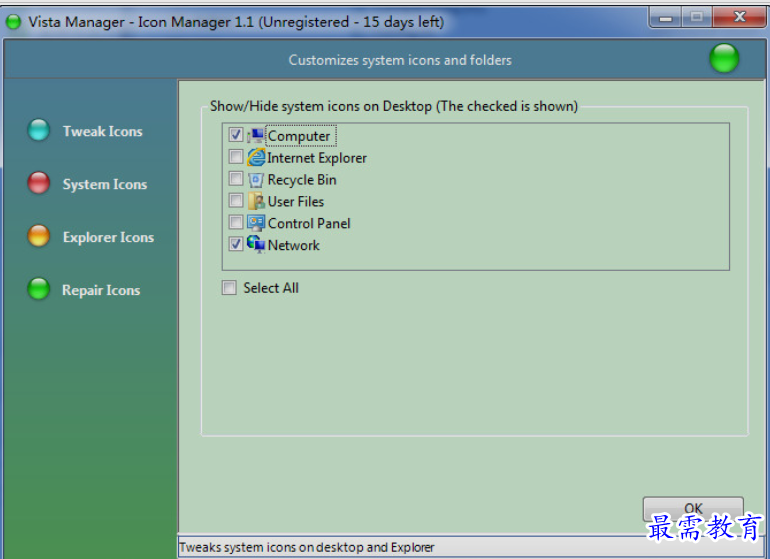Click the large green orb in header

[x=724, y=58]
